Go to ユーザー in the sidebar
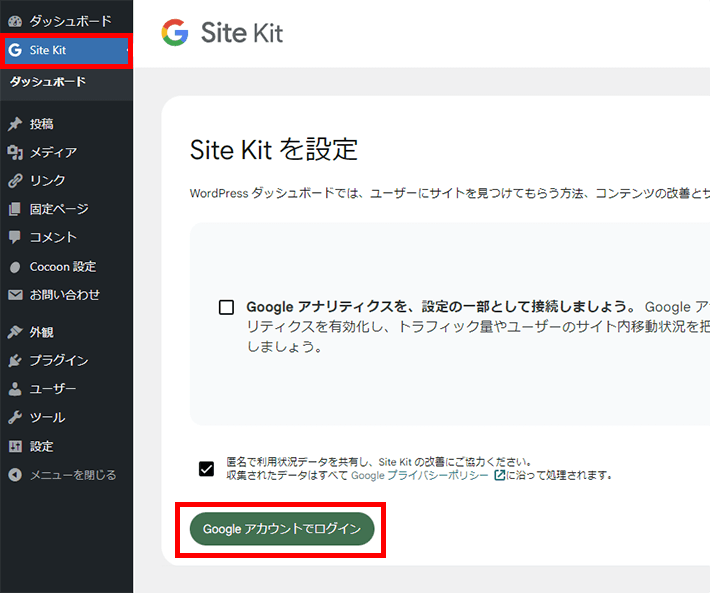Viewport: 710px width, 593px height. pyautogui.click(x=52, y=389)
